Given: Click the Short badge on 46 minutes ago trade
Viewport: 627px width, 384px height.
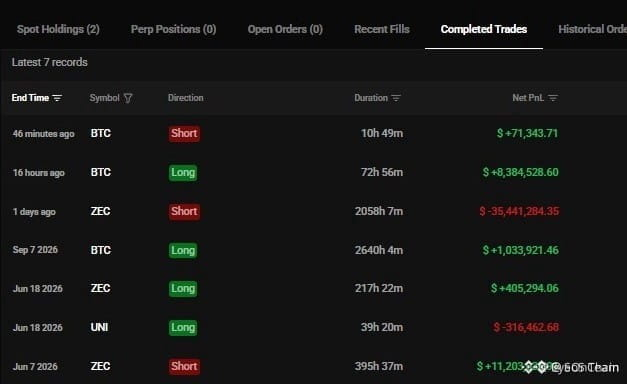Looking at the screenshot, I should tap(184, 133).
